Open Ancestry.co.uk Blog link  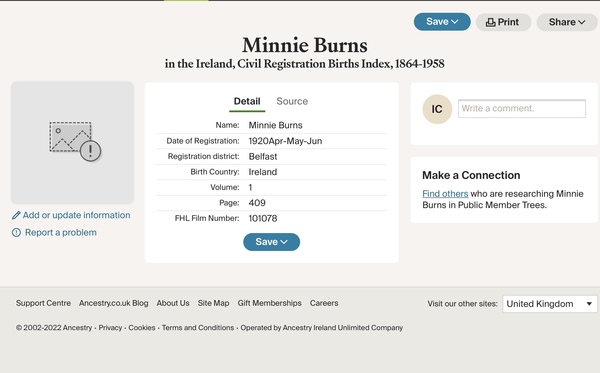114,303
